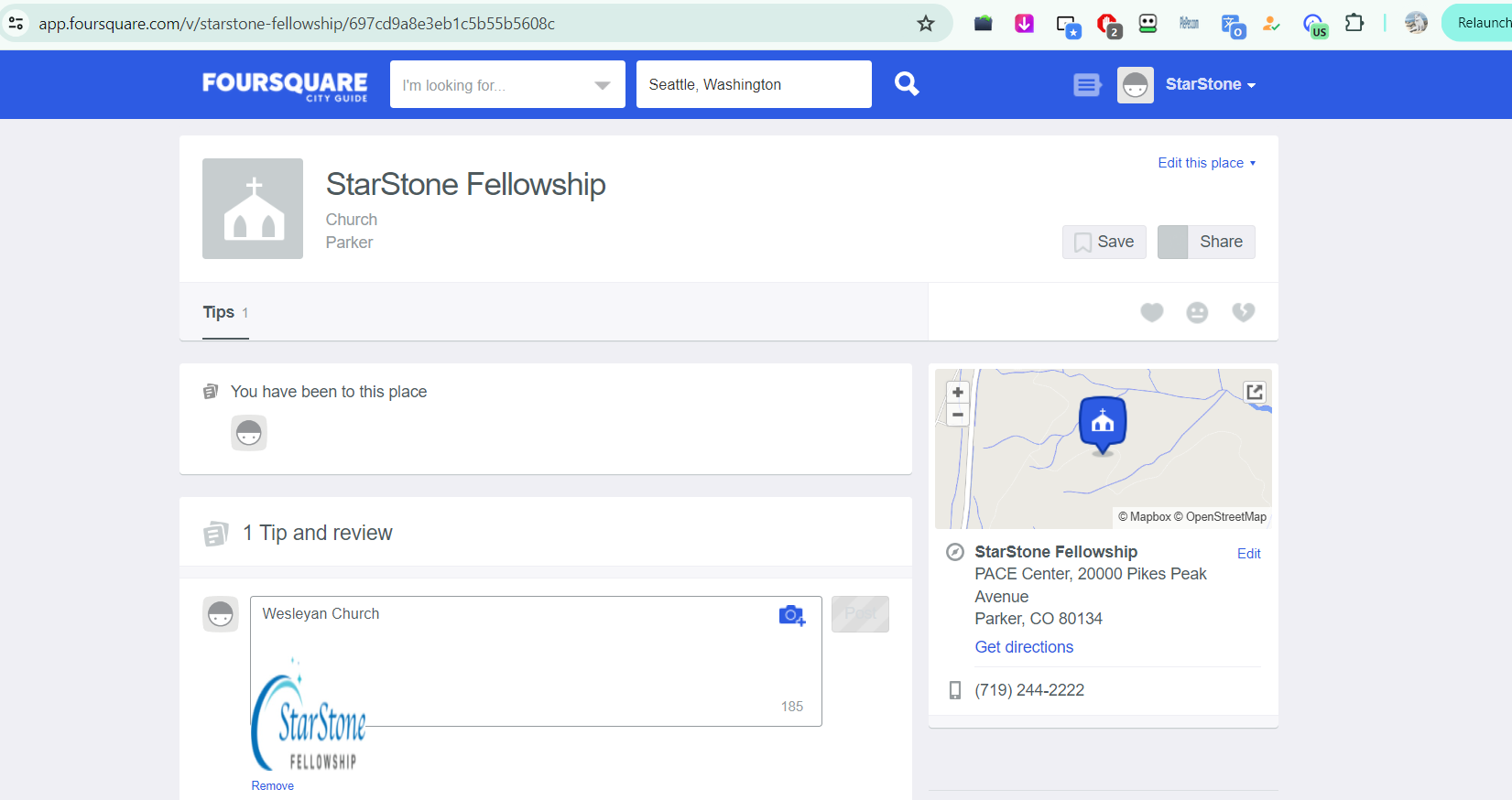This screenshot has width=1512, height=800.
Task: Click the user avatar in the header
Action: click(1136, 85)
